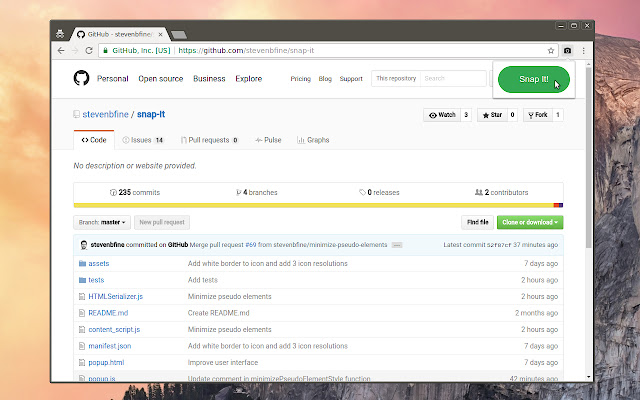View the 235 commits link
This screenshot has height=400, width=640.
coord(135,192)
